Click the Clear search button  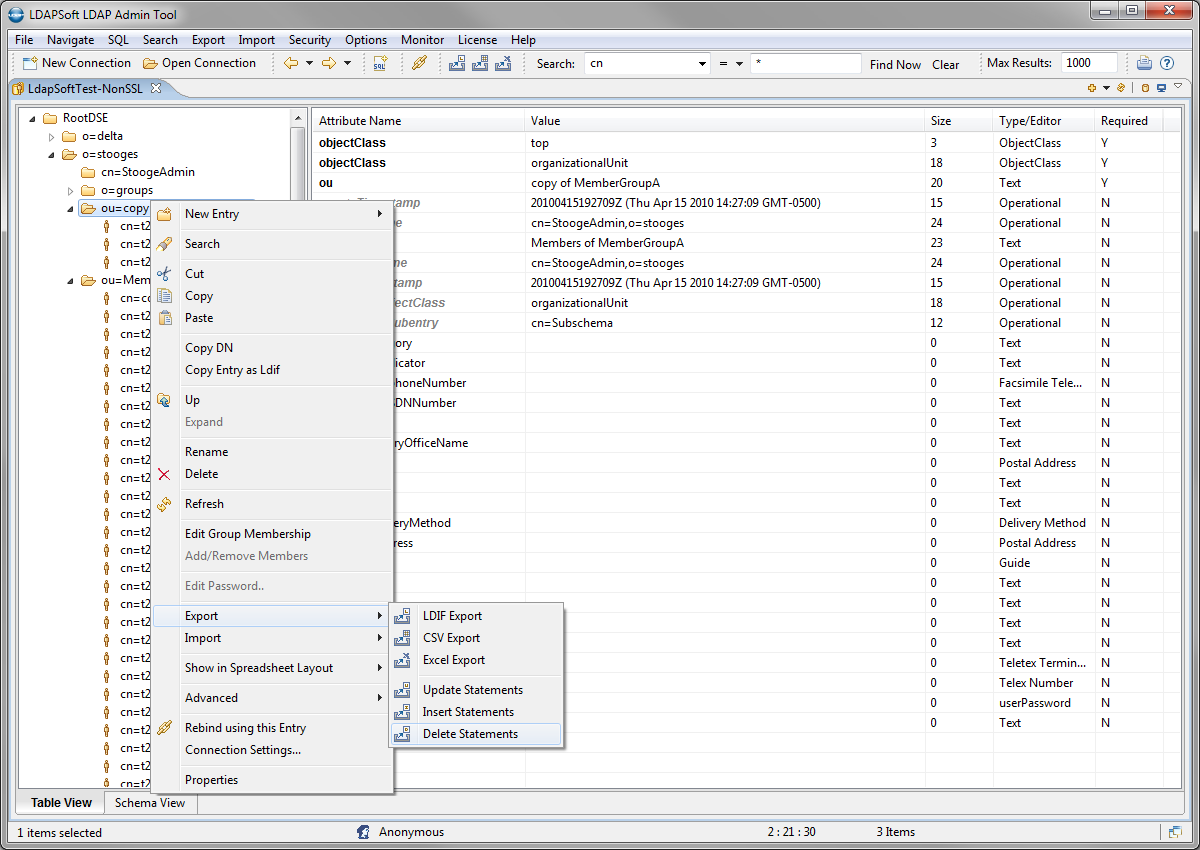[945, 64]
